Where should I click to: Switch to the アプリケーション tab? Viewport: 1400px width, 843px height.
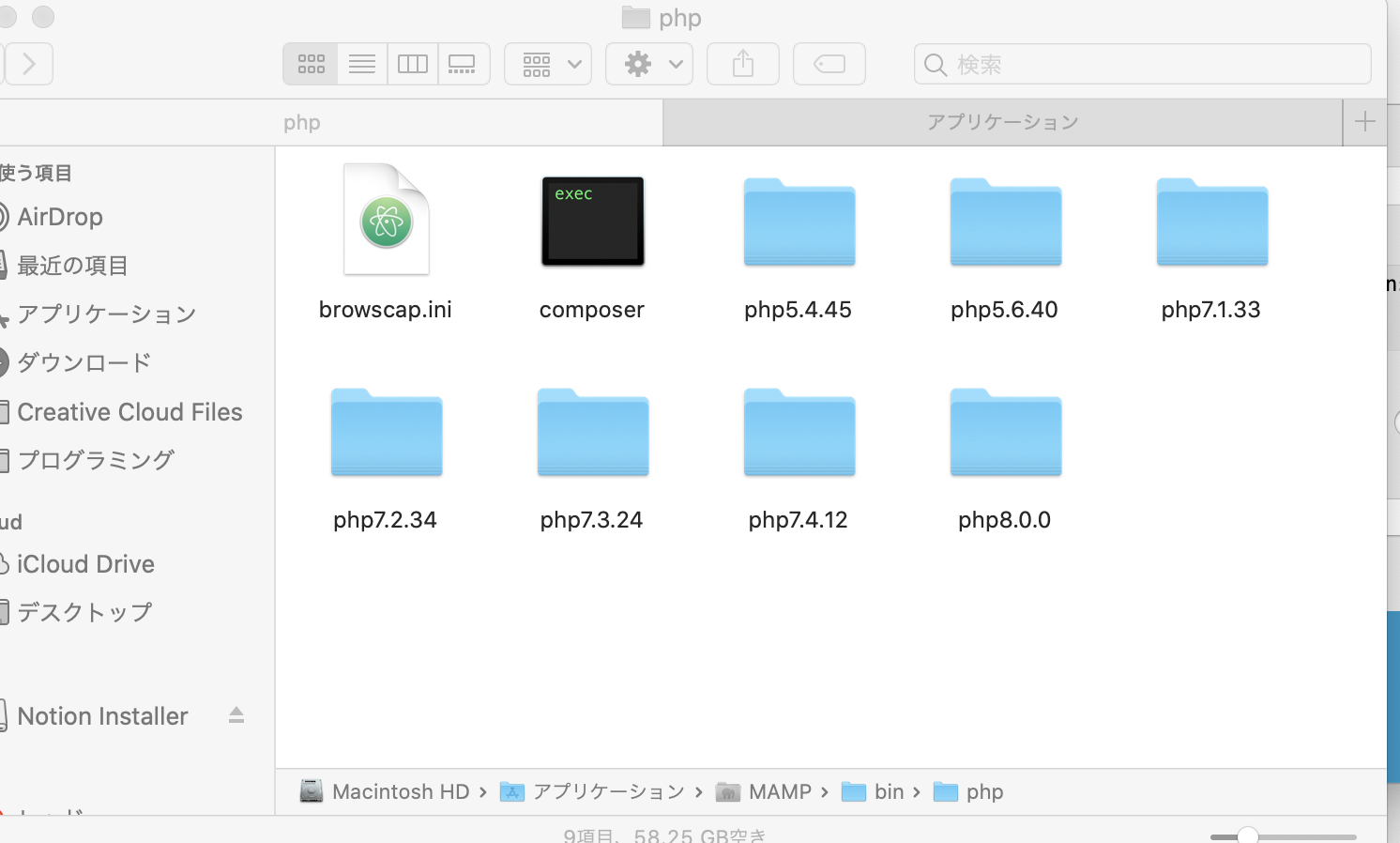1003,122
